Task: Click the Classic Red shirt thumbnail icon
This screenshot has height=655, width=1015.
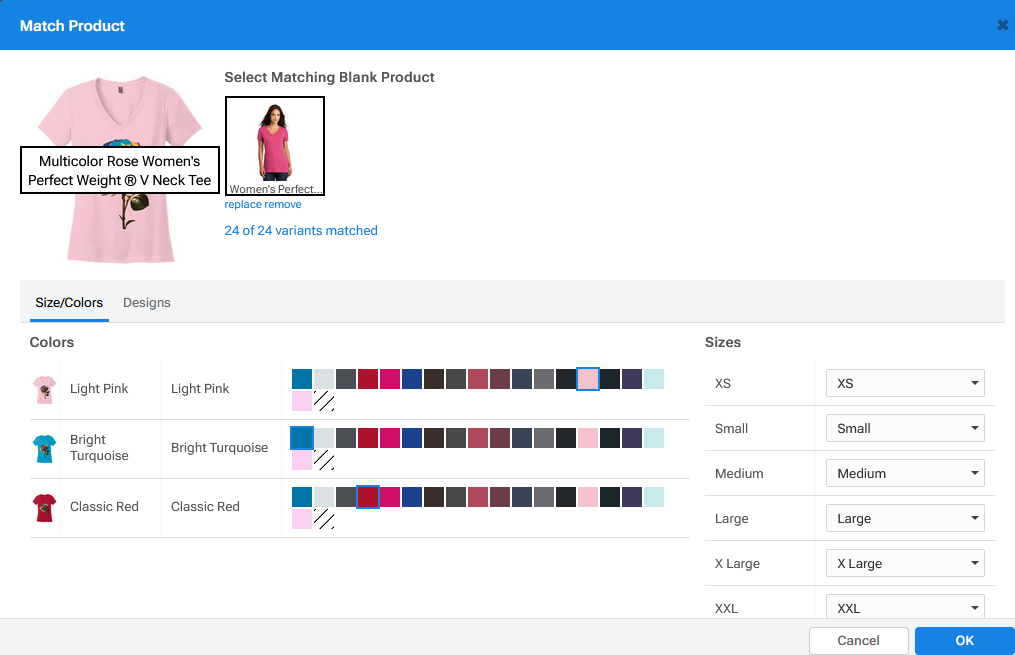Action: pos(44,507)
